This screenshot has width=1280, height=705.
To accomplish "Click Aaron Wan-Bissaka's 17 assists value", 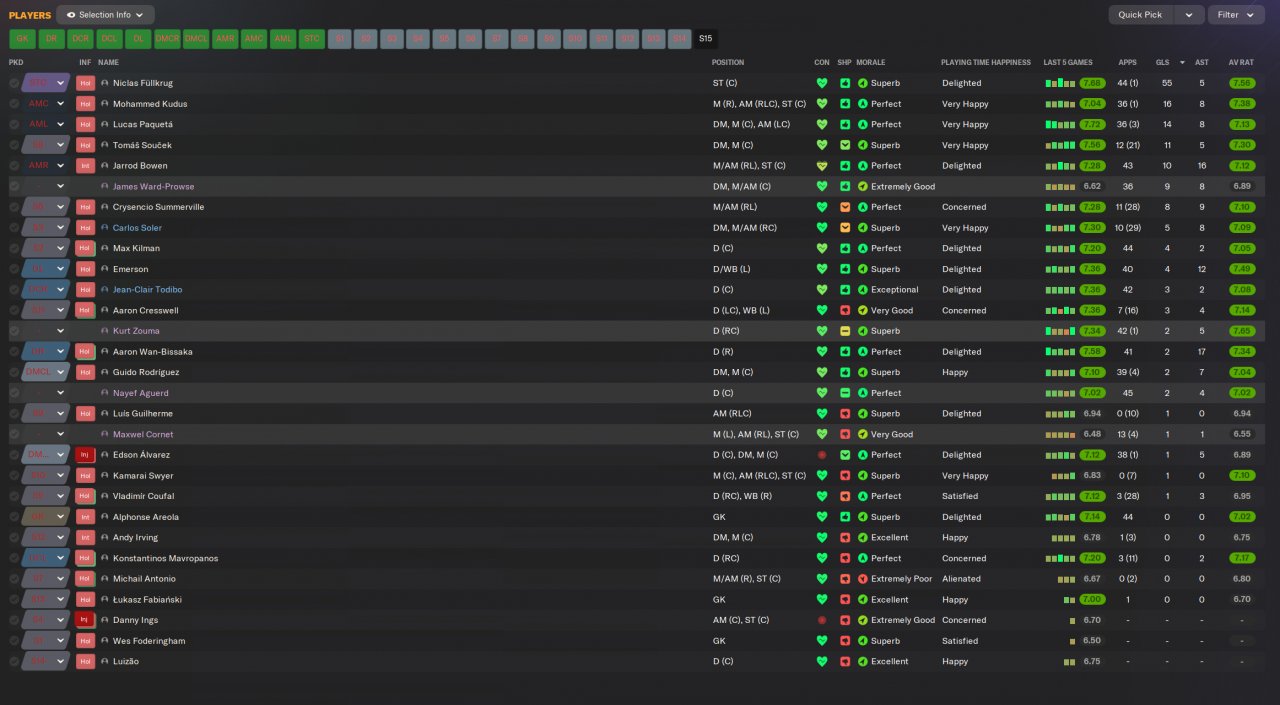I will pyautogui.click(x=1201, y=352).
